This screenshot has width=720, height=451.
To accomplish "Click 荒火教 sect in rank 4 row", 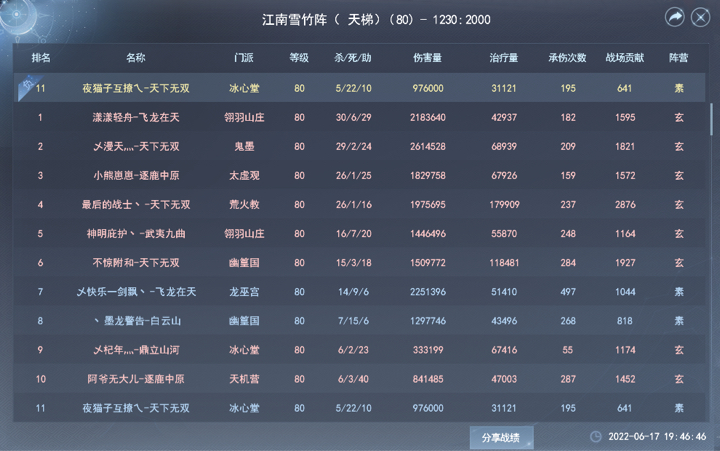I will (244, 205).
